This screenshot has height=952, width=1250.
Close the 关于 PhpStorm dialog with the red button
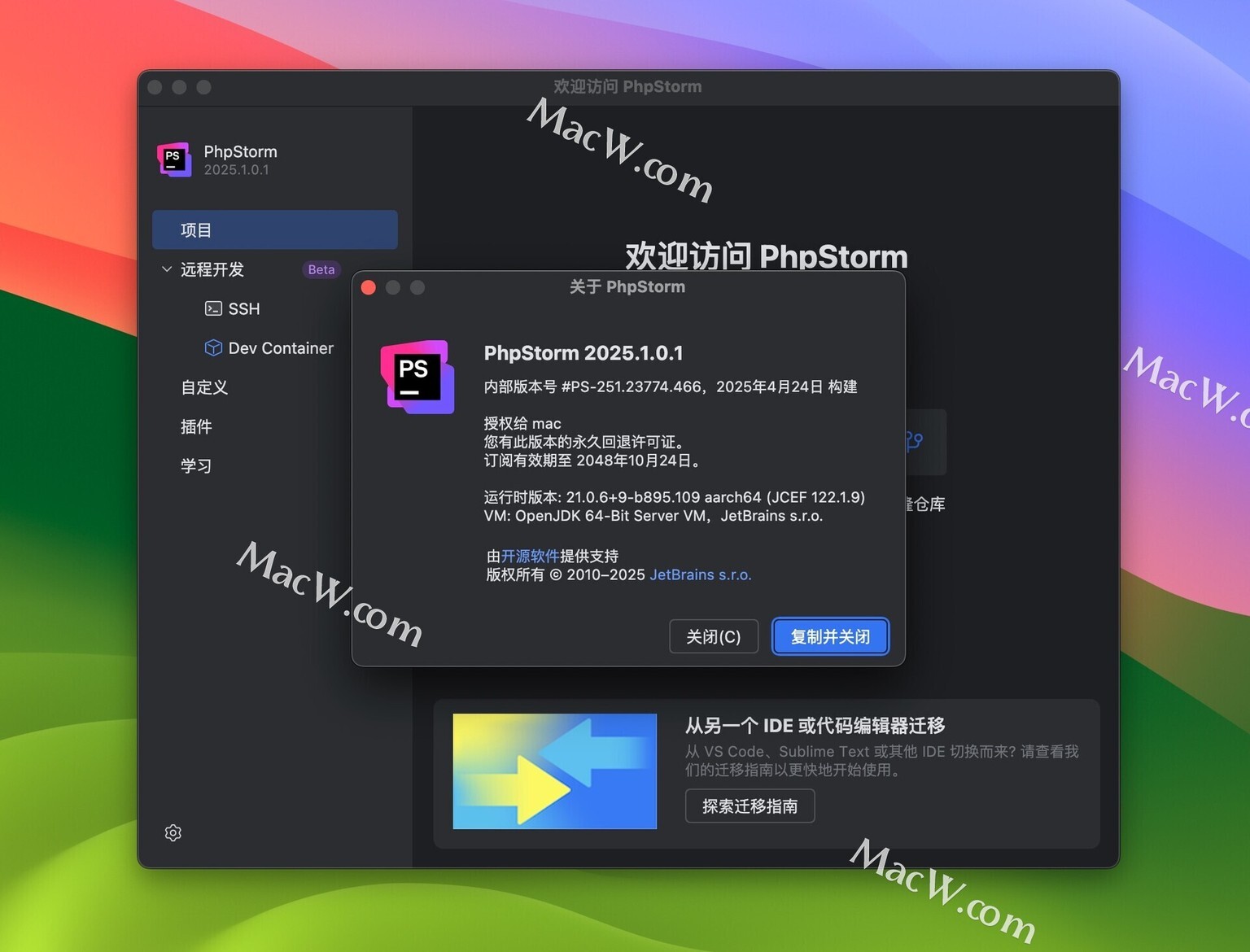(368, 287)
